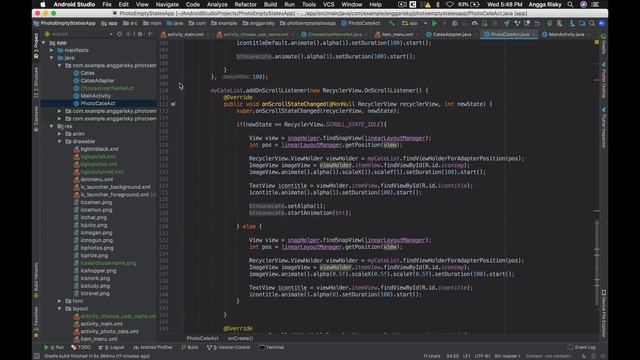Hide the project panel with the hide icon

click(x=151, y=34)
